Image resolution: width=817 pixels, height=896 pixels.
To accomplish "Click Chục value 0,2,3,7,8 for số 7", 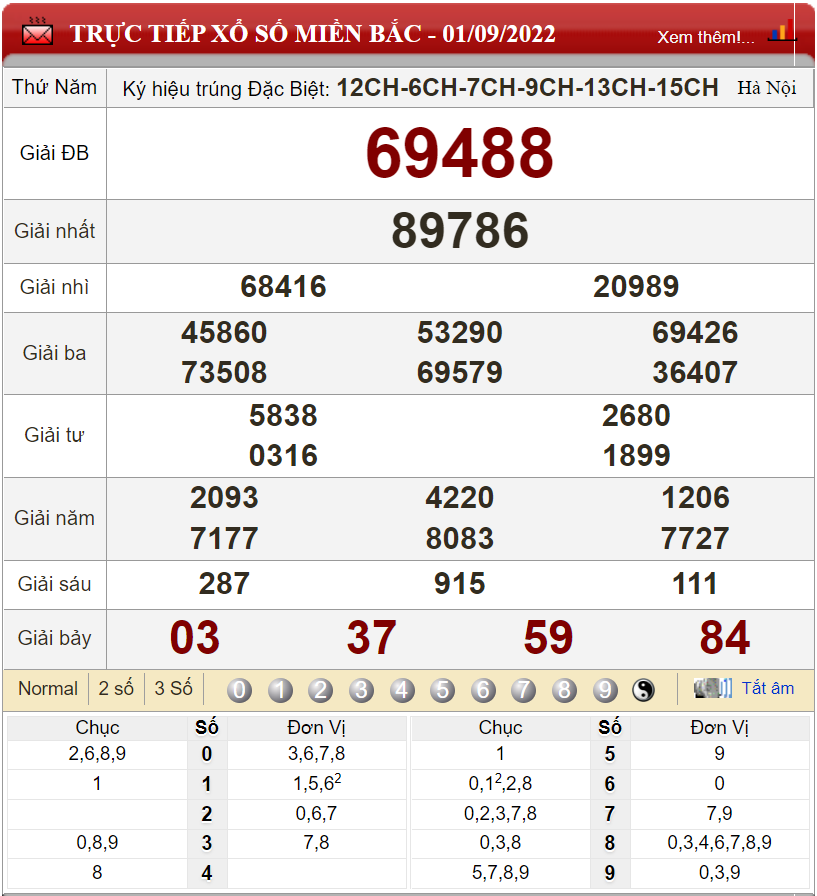I will (500, 813).
